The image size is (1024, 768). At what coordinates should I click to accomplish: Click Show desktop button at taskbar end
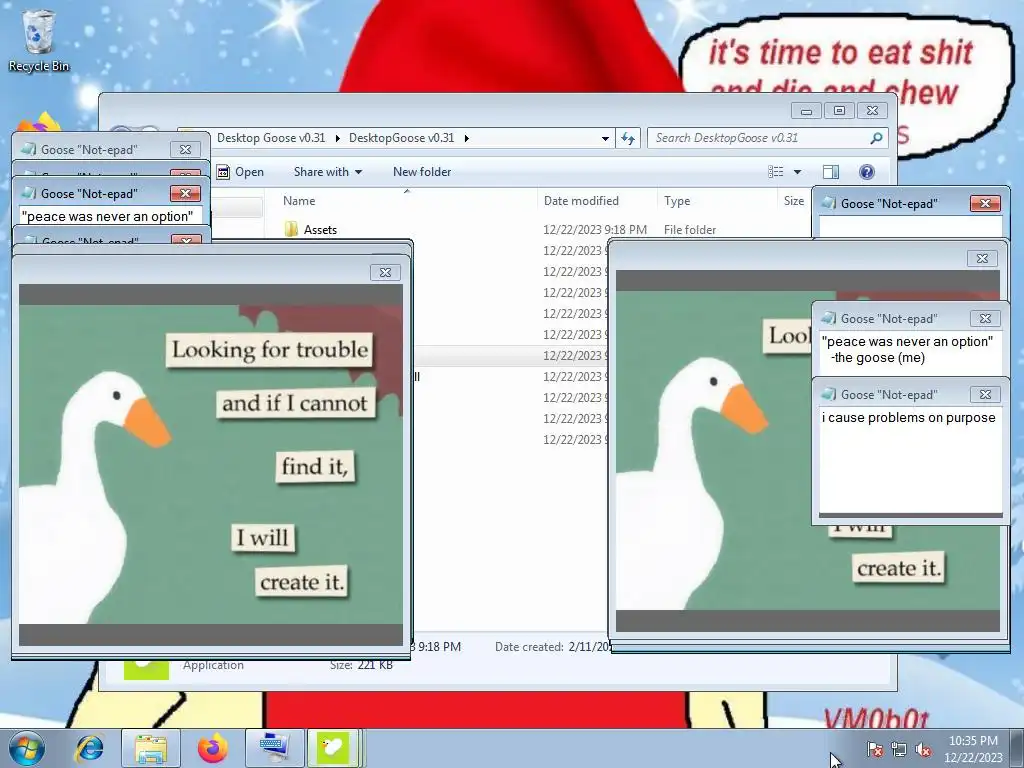click(1016, 748)
